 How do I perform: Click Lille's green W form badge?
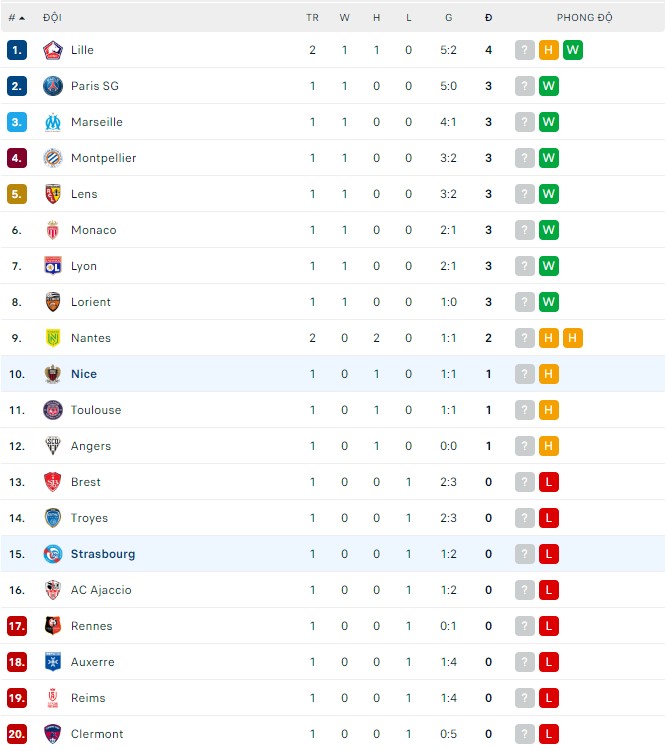pyautogui.click(x=573, y=50)
